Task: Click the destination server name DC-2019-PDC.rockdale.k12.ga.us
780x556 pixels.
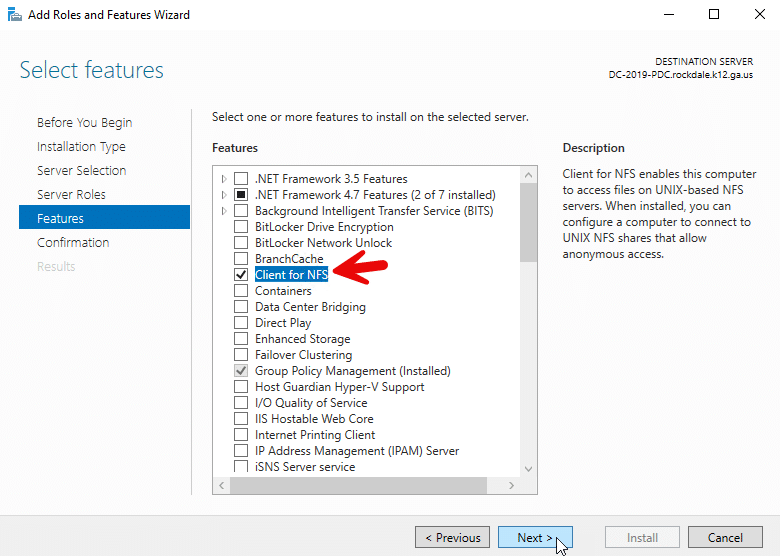Action: [x=681, y=75]
